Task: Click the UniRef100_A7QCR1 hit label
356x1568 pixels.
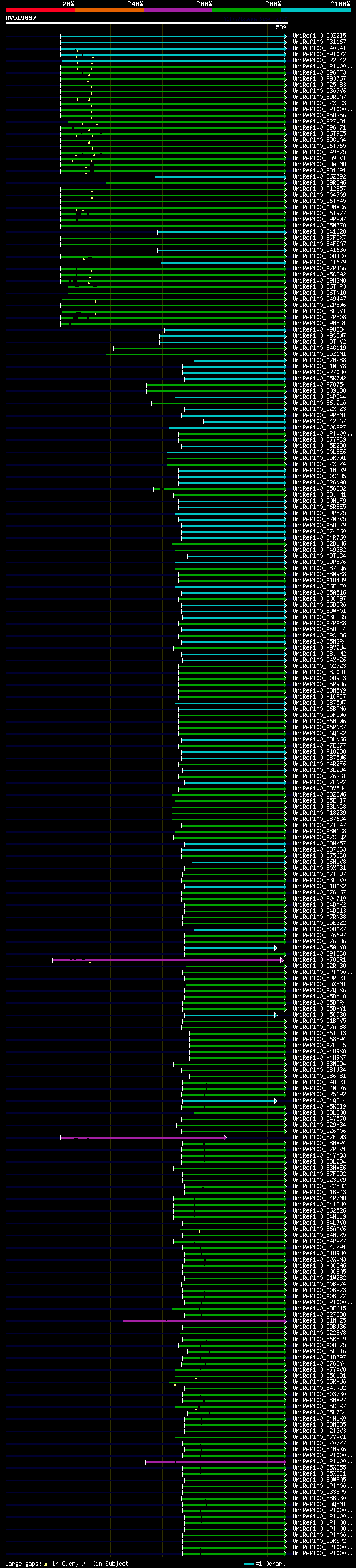Action: click(x=319, y=960)
